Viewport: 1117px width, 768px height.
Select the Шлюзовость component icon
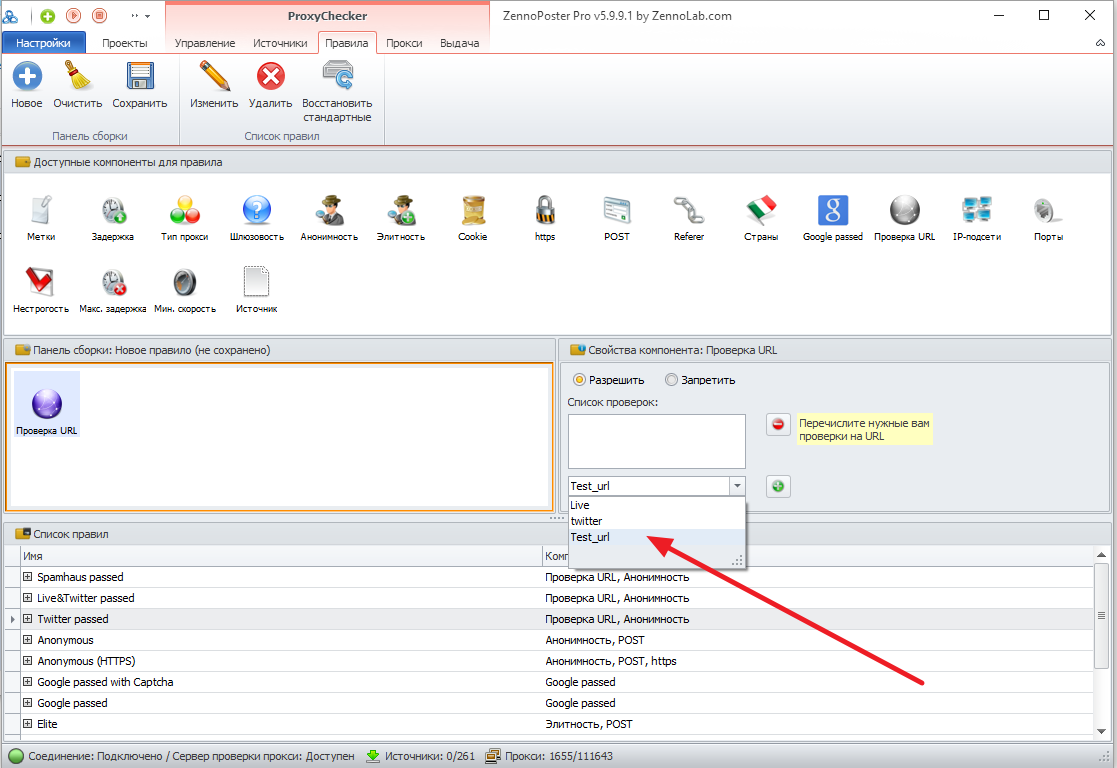click(x=256, y=211)
